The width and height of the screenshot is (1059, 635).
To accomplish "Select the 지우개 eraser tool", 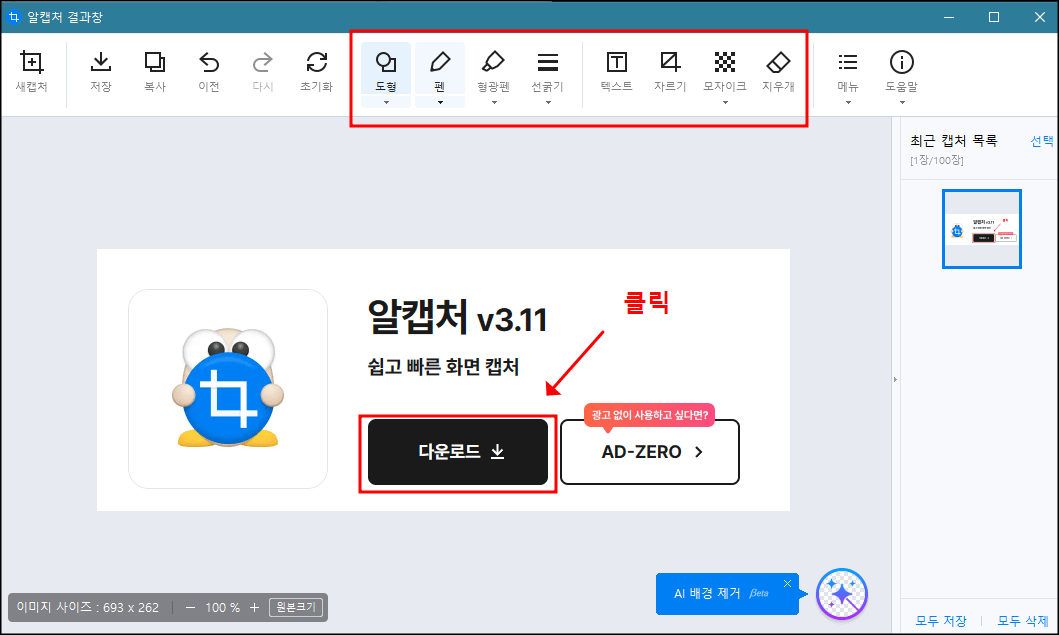I will coord(778,71).
